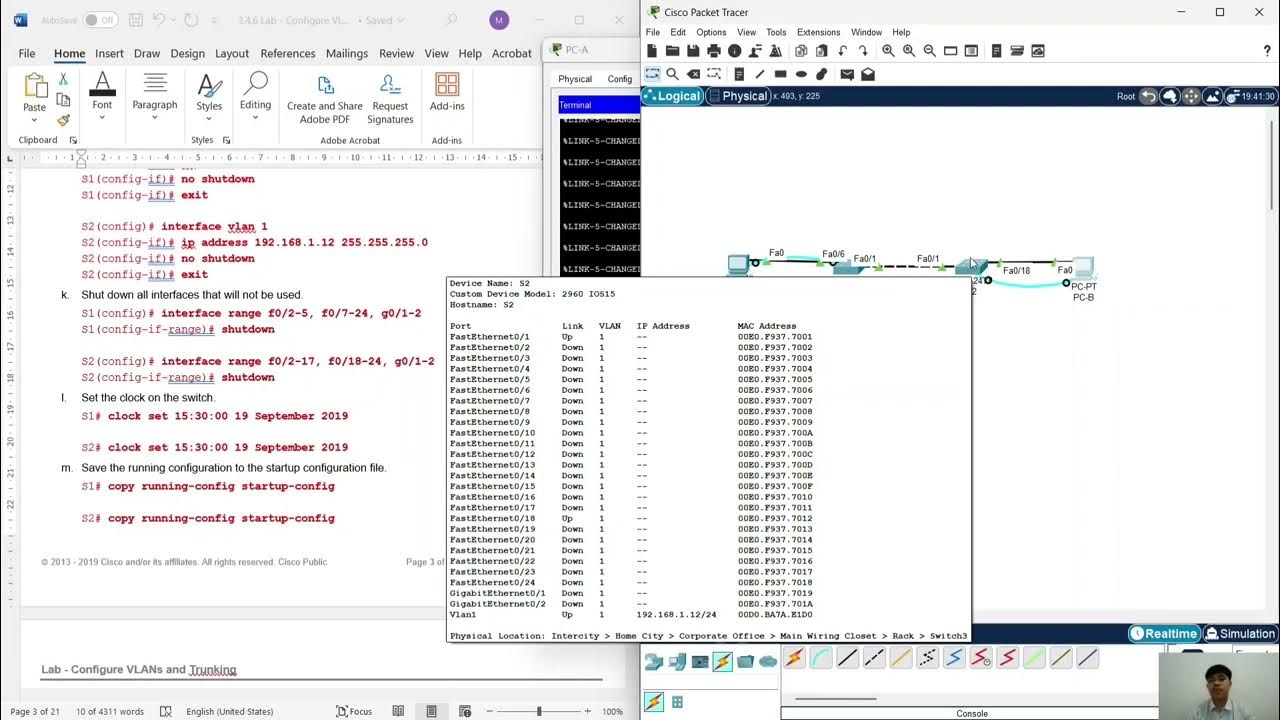Open the Extensions menu in Packet Tracer

coord(818,32)
